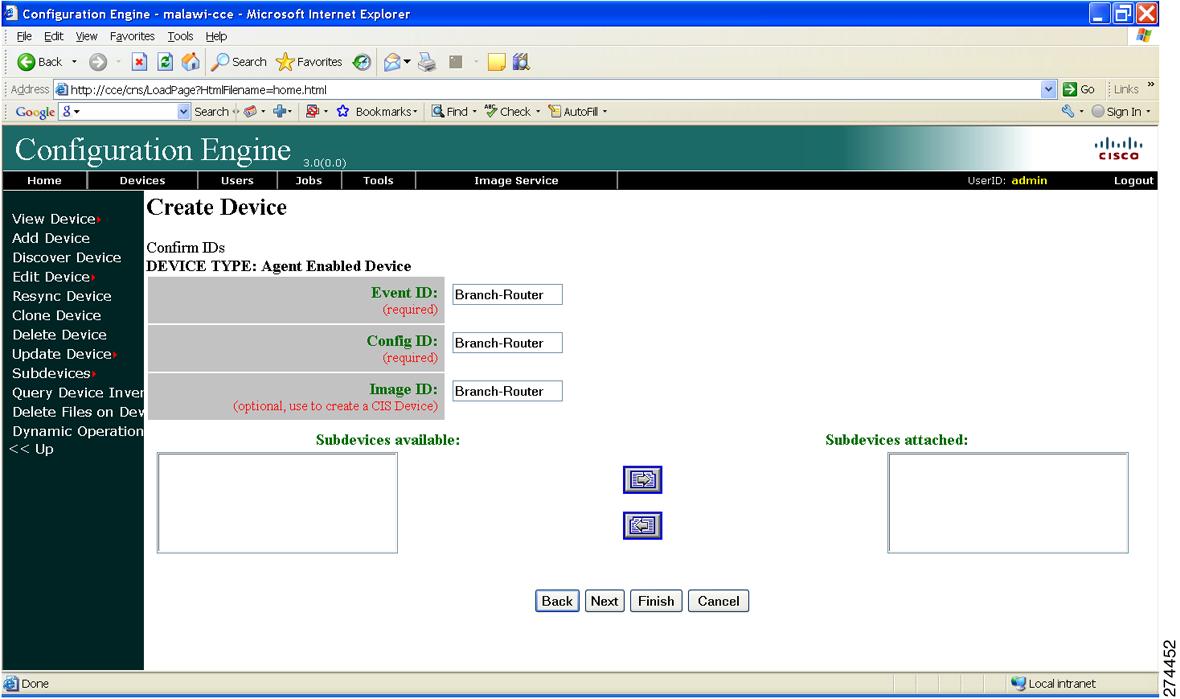Expand the Update Device submenu
The width and height of the screenshot is (1180, 699).
114,354
